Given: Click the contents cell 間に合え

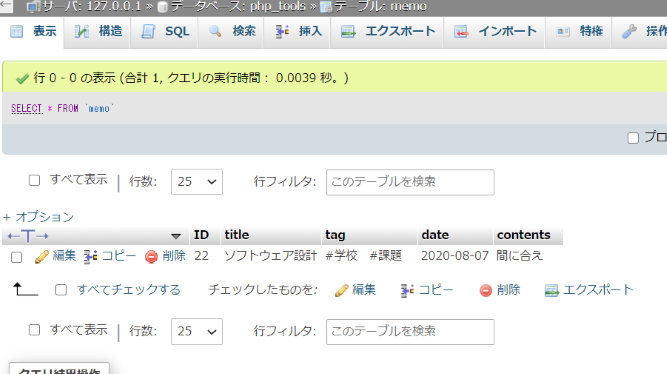Looking at the screenshot, I should tap(519, 256).
